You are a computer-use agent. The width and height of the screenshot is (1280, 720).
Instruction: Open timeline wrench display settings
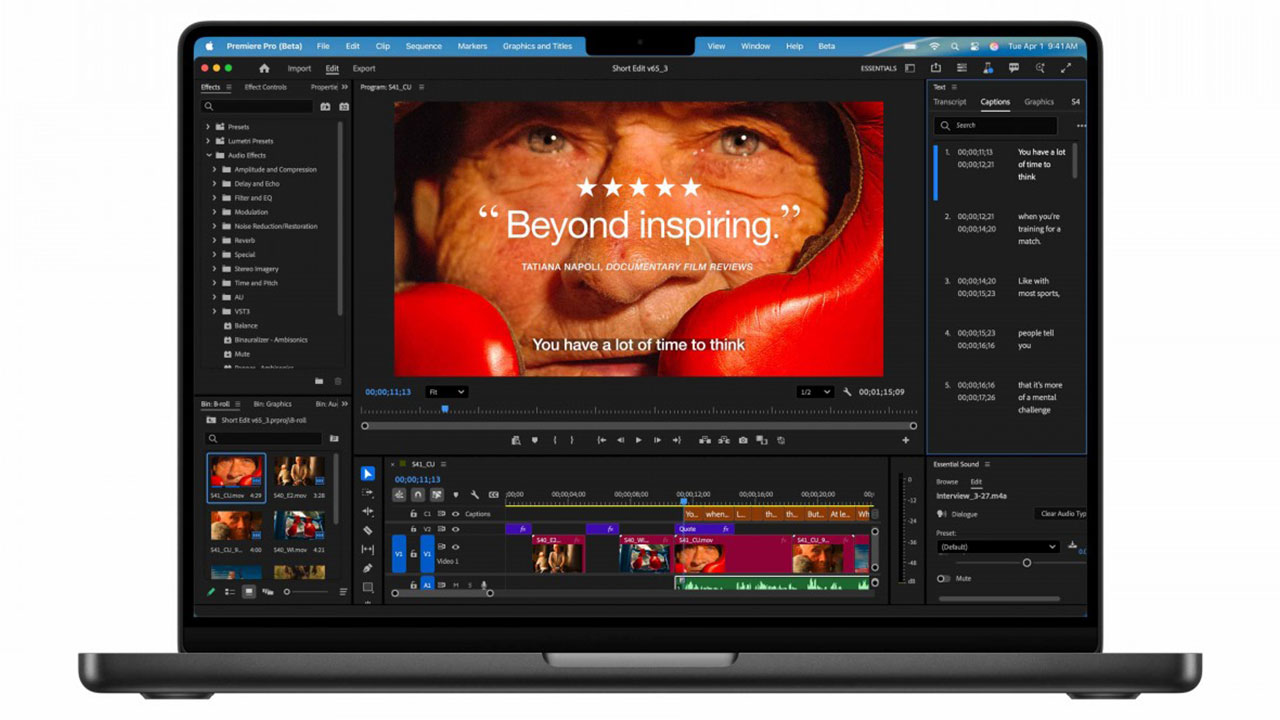(475, 495)
